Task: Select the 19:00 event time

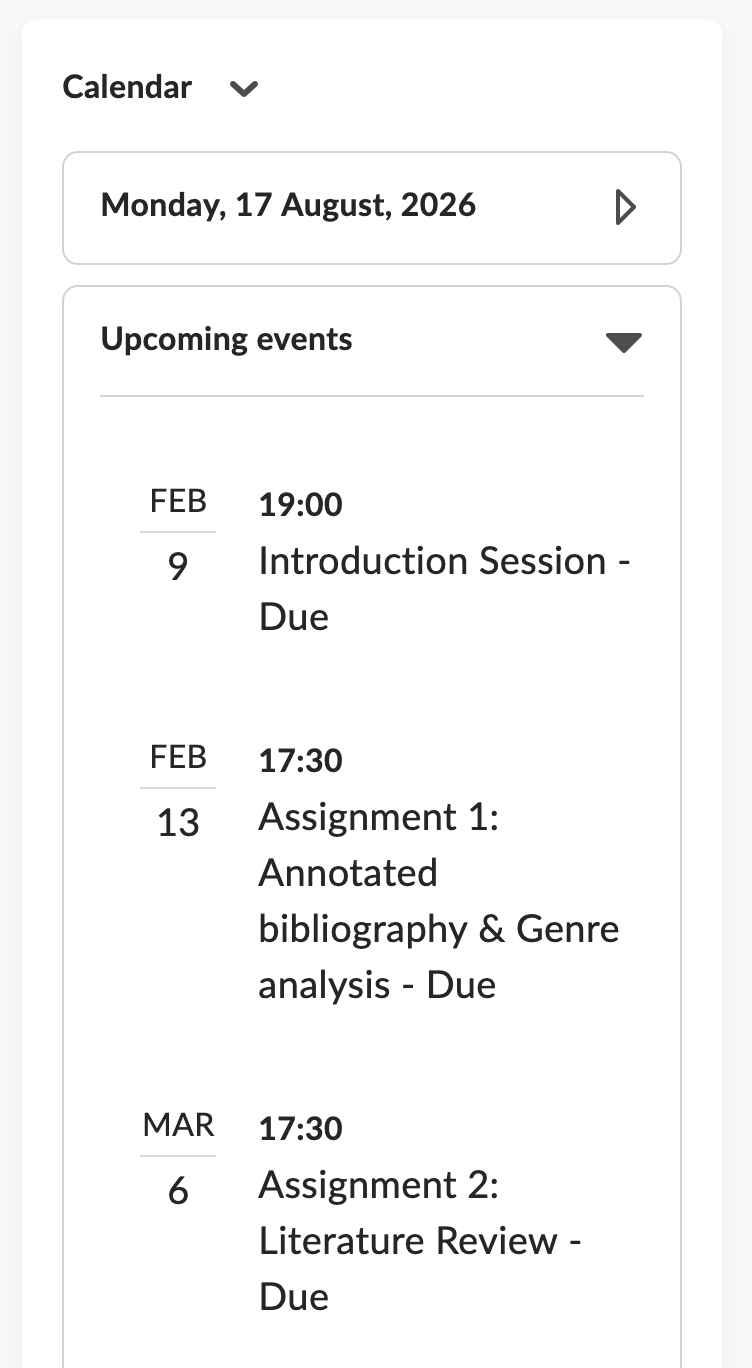Action: (x=301, y=505)
